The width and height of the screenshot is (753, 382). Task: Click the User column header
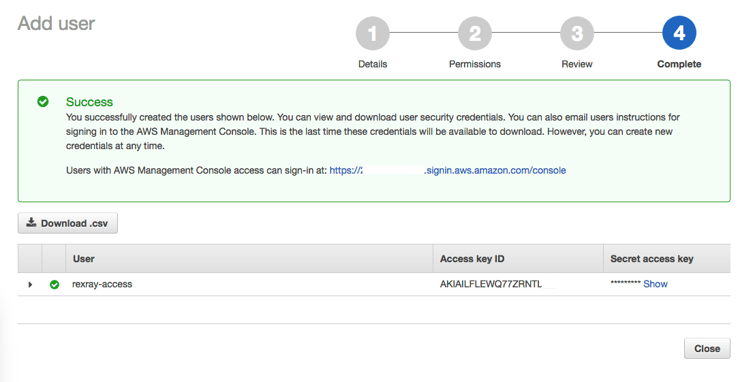tap(84, 259)
